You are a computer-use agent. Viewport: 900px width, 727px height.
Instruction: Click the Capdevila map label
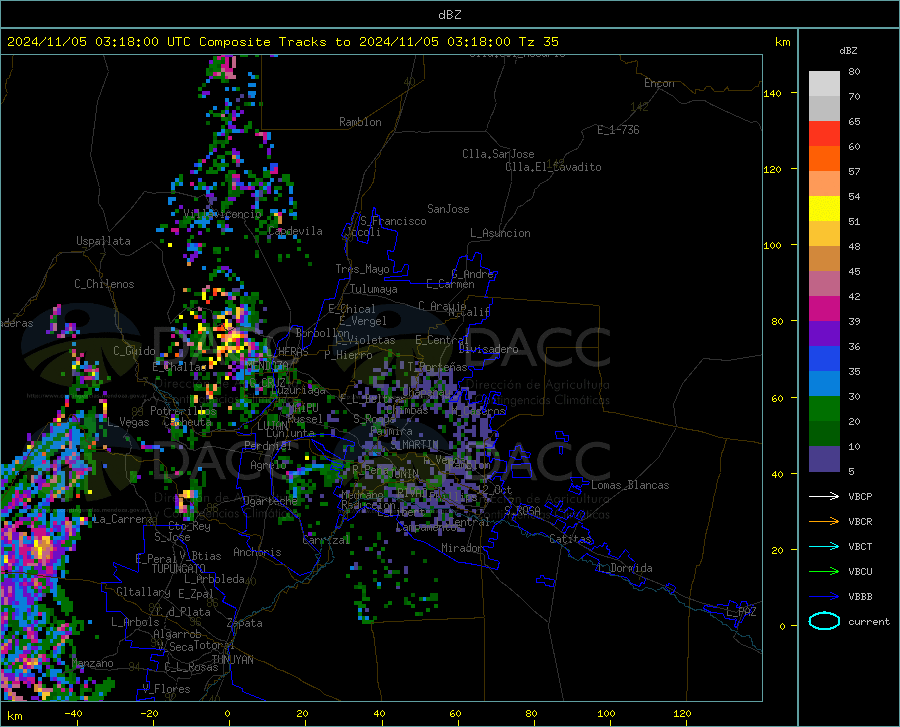coord(295,231)
